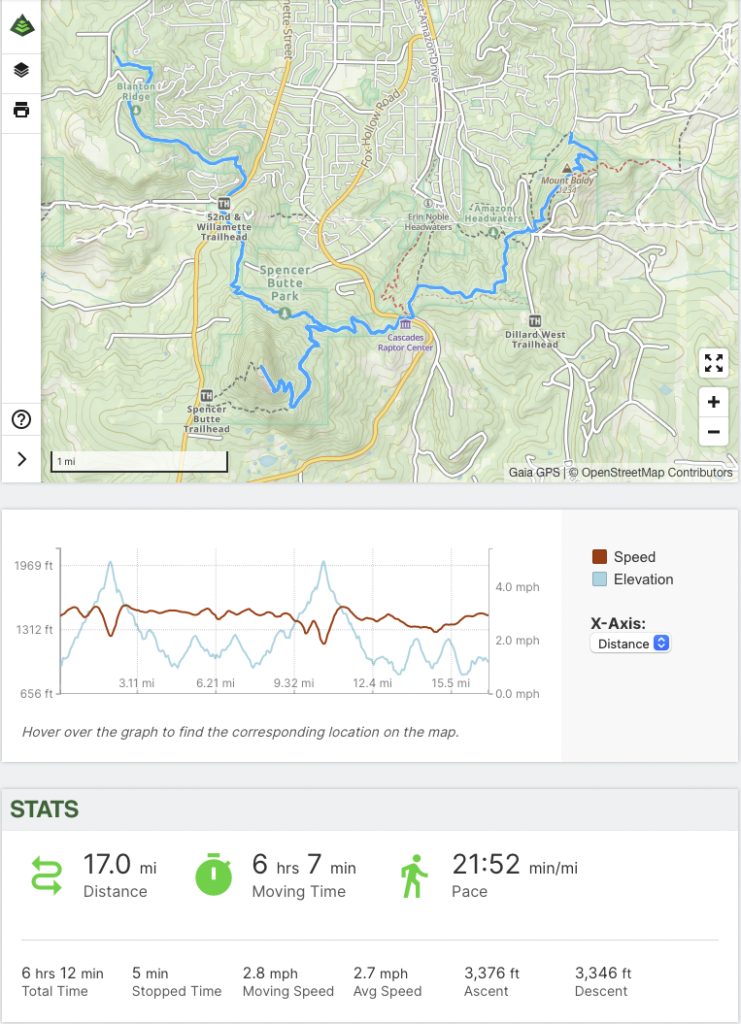
Task: Zoom in on the map
Action: pyautogui.click(x=713, y=402)
